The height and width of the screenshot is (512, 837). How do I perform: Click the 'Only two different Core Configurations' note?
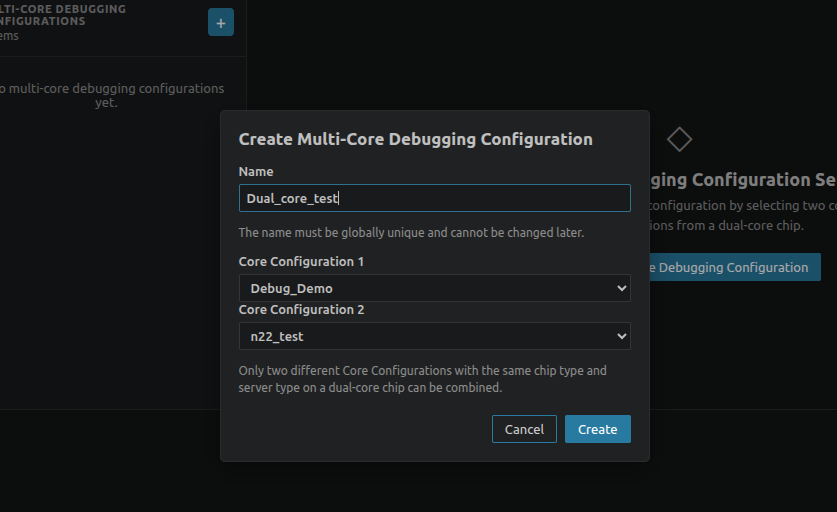coord(422,379)
